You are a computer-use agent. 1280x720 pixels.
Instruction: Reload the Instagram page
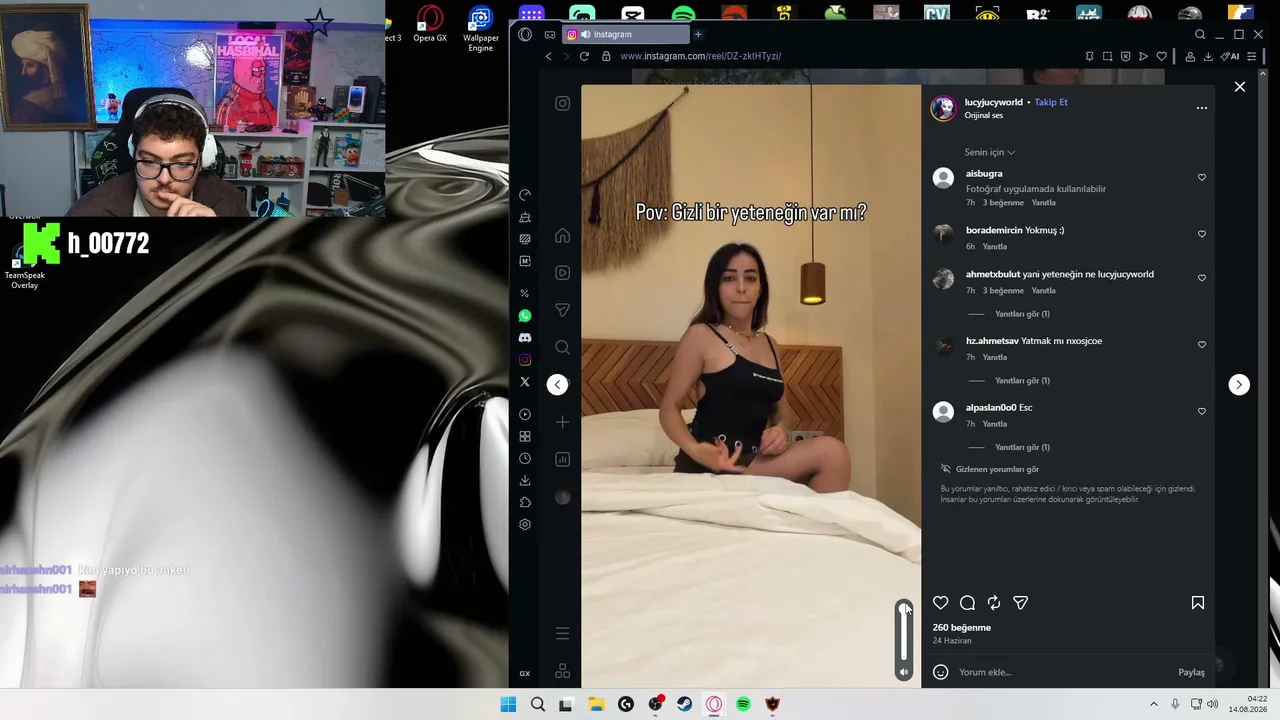pos(584,56)
